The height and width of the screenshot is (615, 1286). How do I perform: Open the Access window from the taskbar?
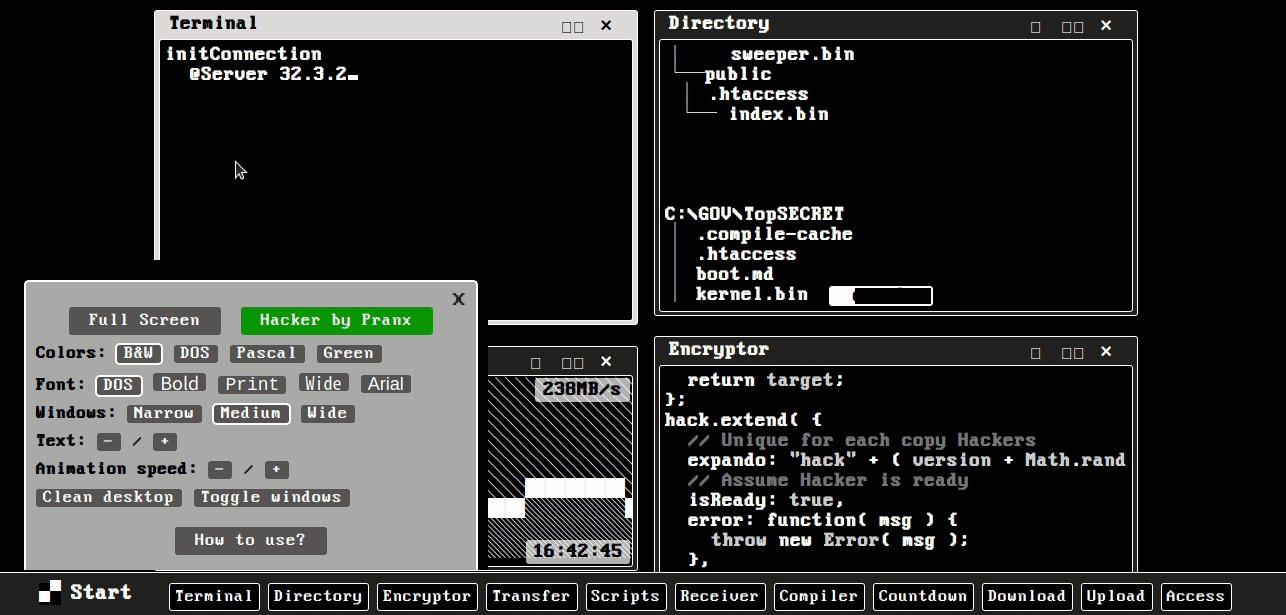[1195, 597]
